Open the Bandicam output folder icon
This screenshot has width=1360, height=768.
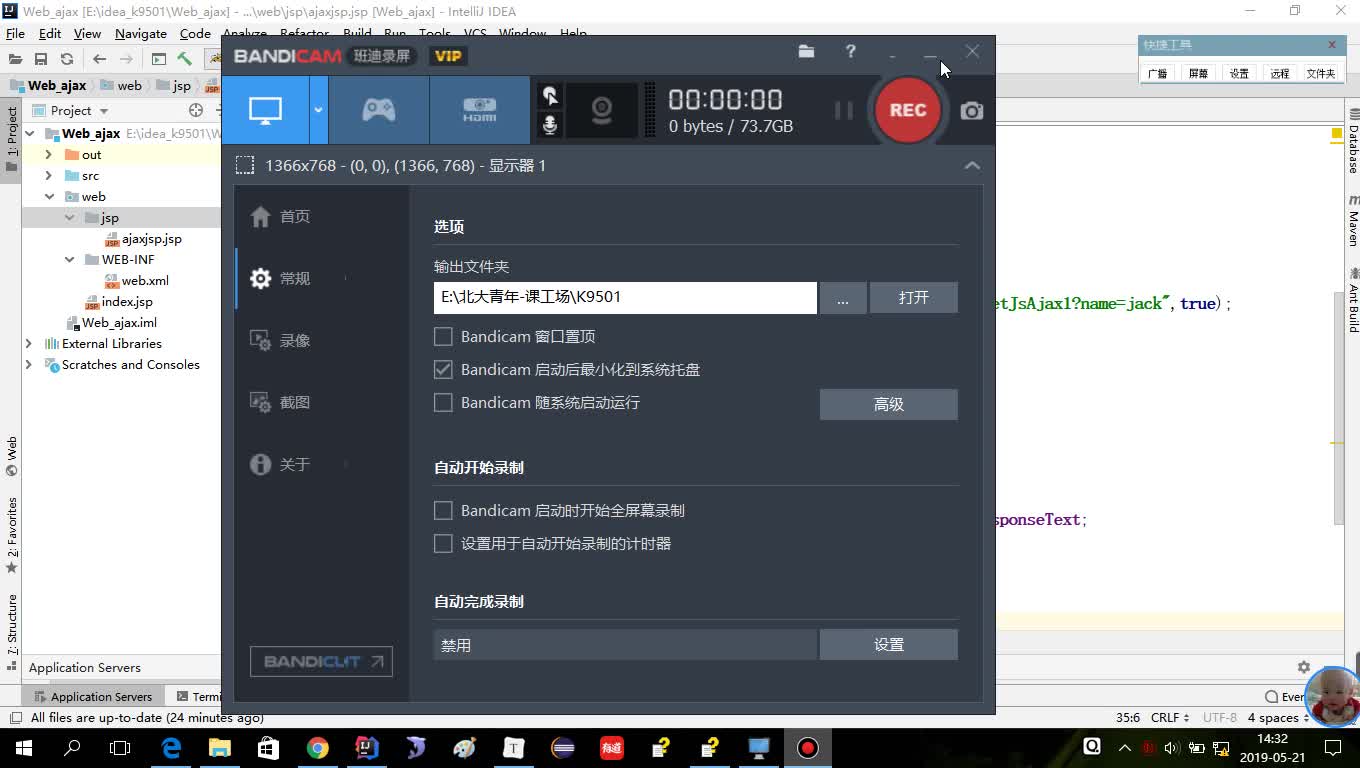coord(806,51)
